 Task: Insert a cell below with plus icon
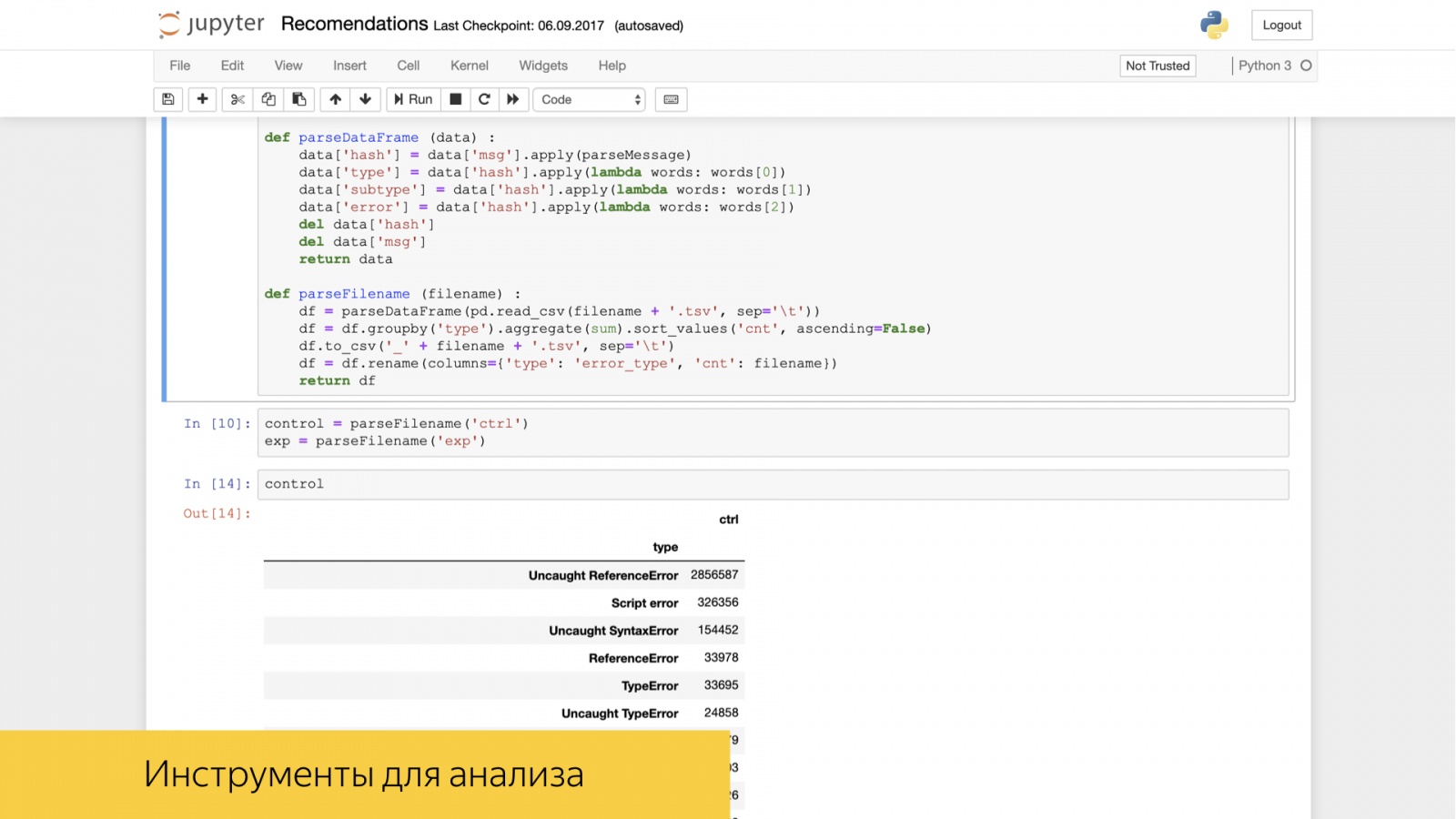202,99
